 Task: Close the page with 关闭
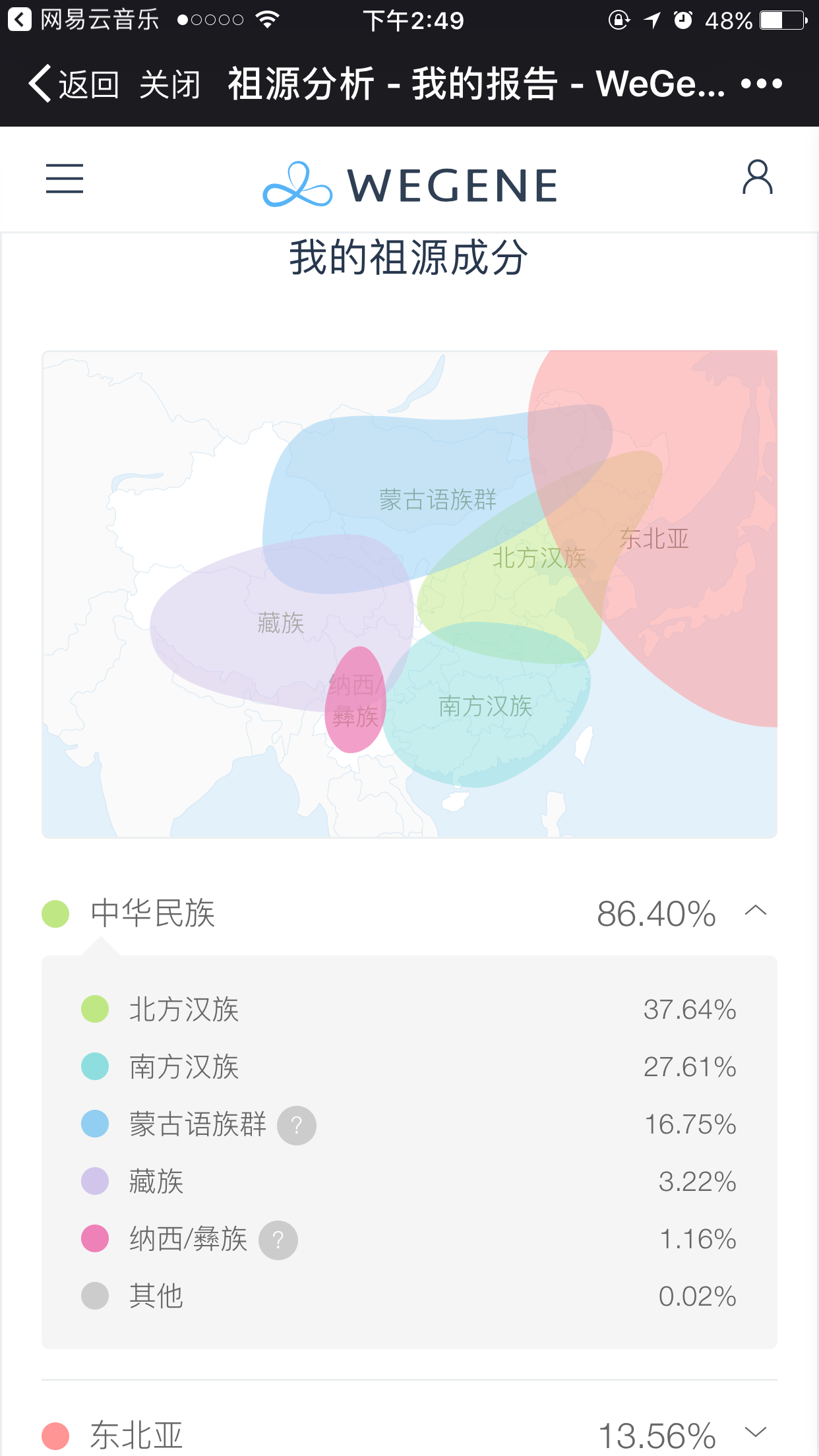(x=169, y=84)
